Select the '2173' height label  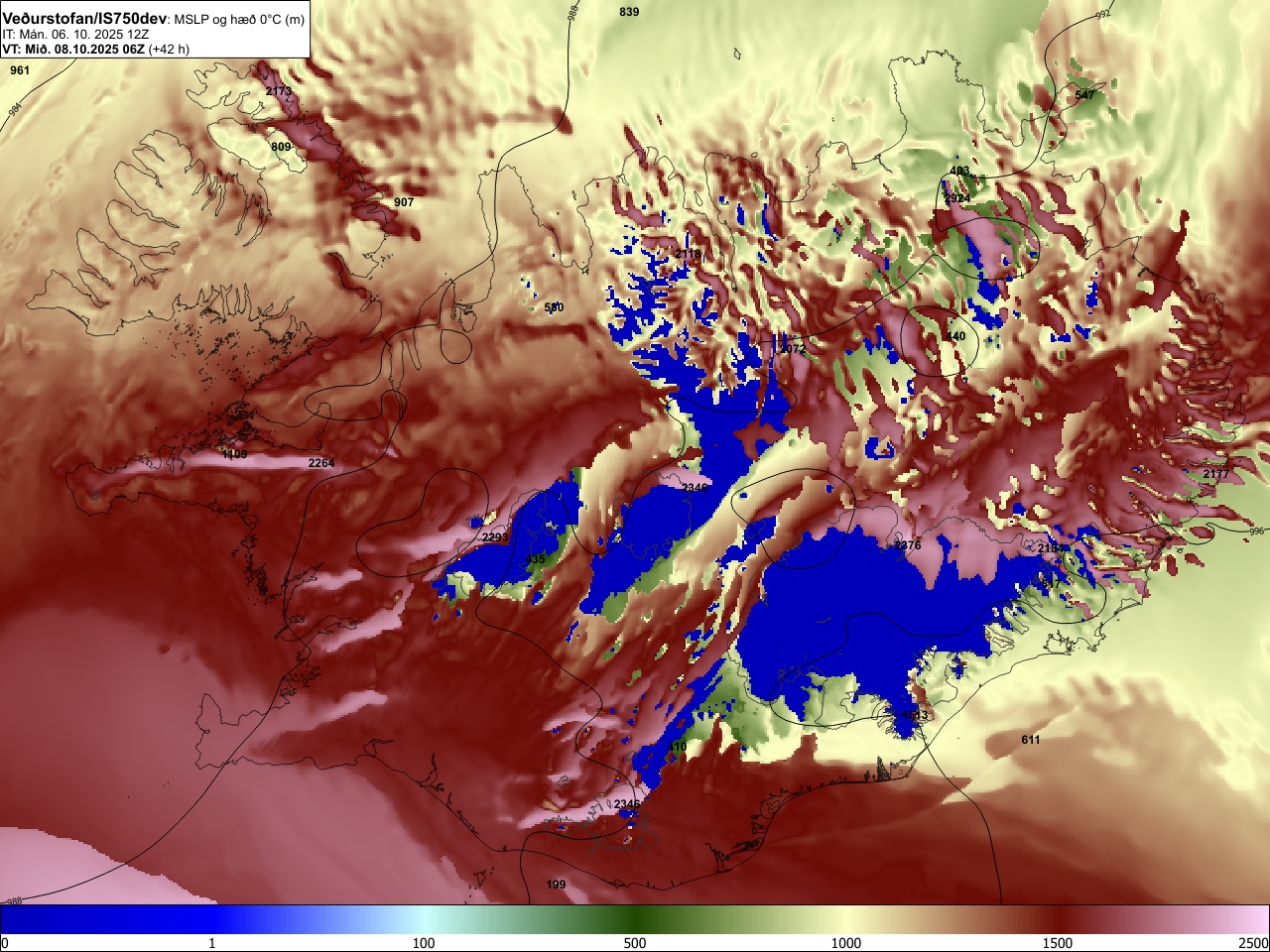click(x=279, y=91)
